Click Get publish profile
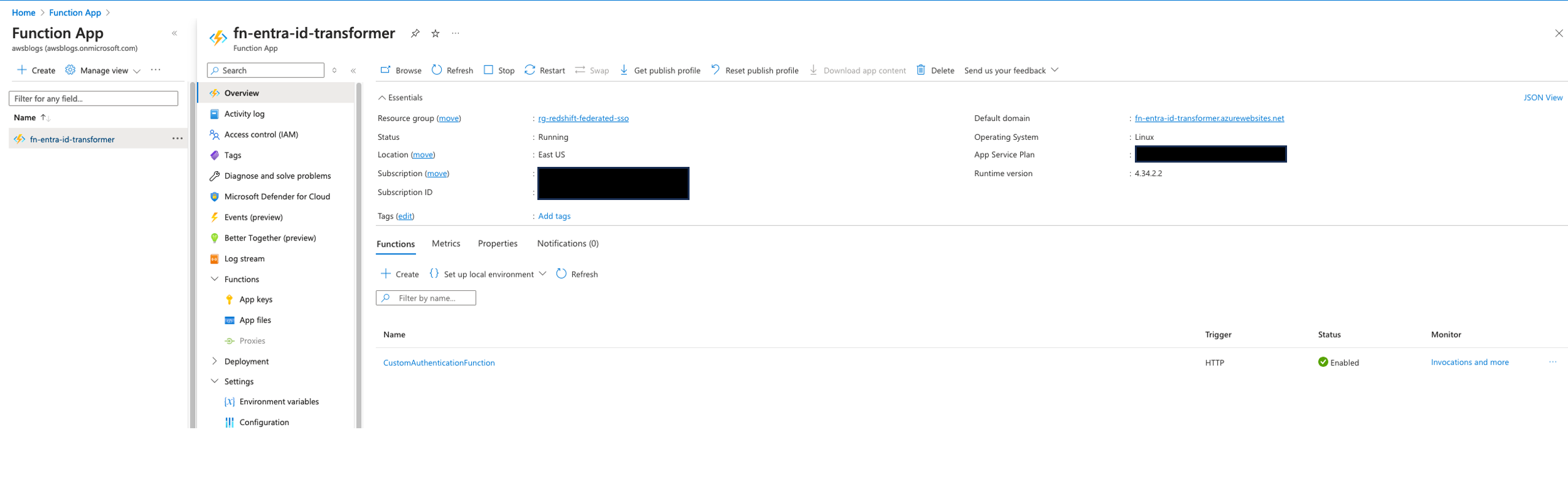The width and height of the screenshot is (1568, 481). (660, 71)
